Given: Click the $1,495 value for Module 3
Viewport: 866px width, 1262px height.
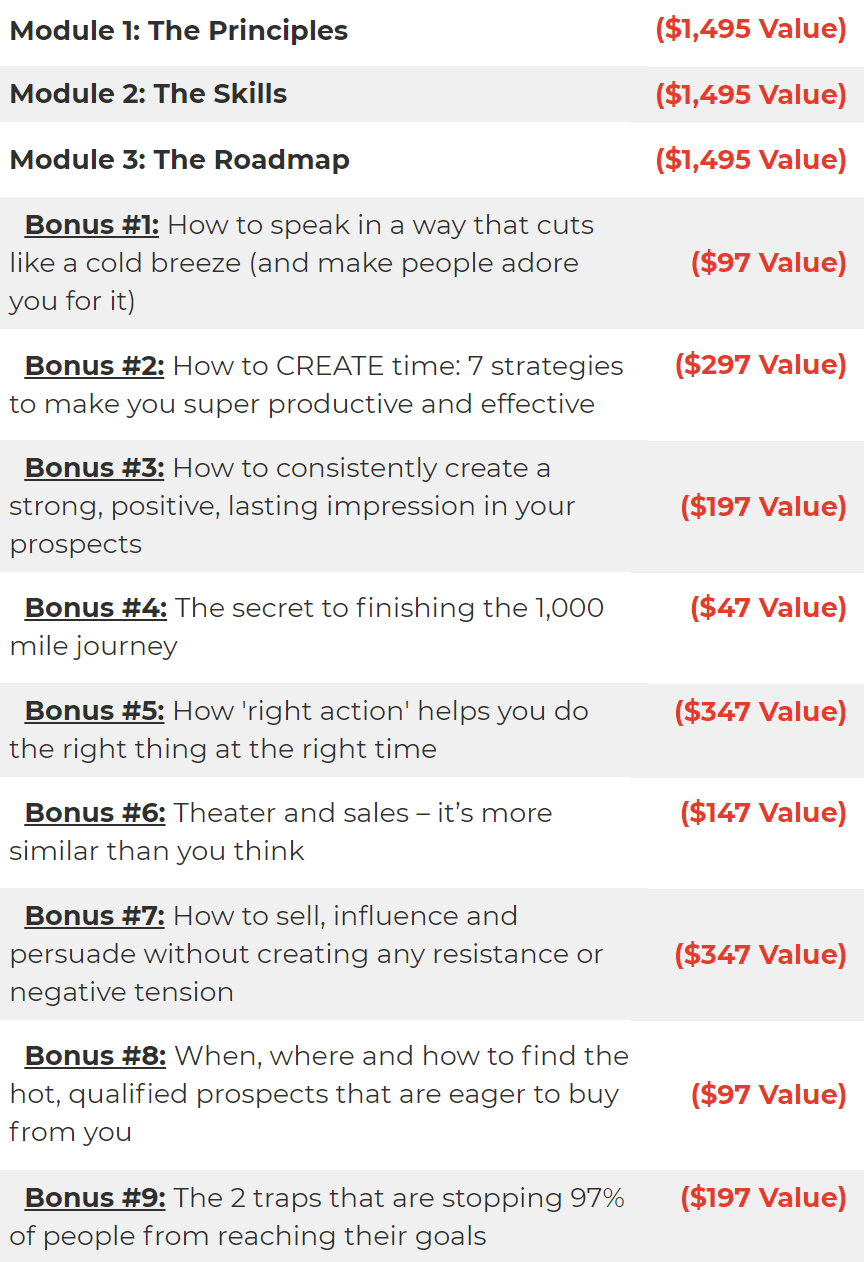Looking at the screenshot, I should [751, 160].
